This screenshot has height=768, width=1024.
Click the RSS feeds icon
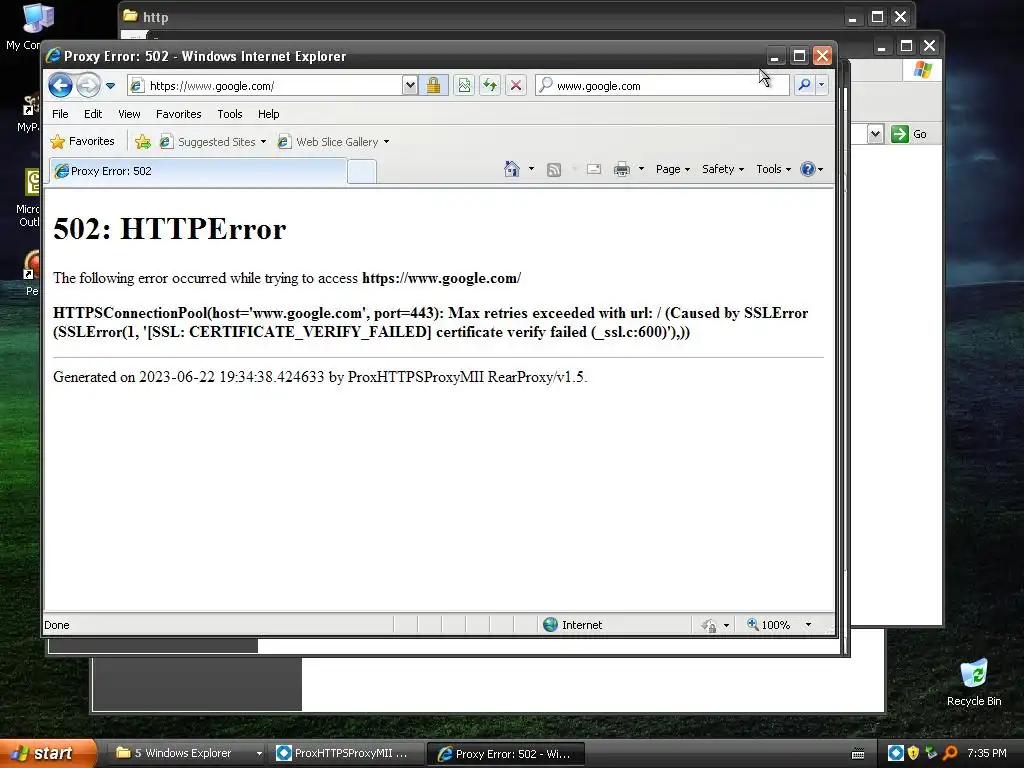554,170
